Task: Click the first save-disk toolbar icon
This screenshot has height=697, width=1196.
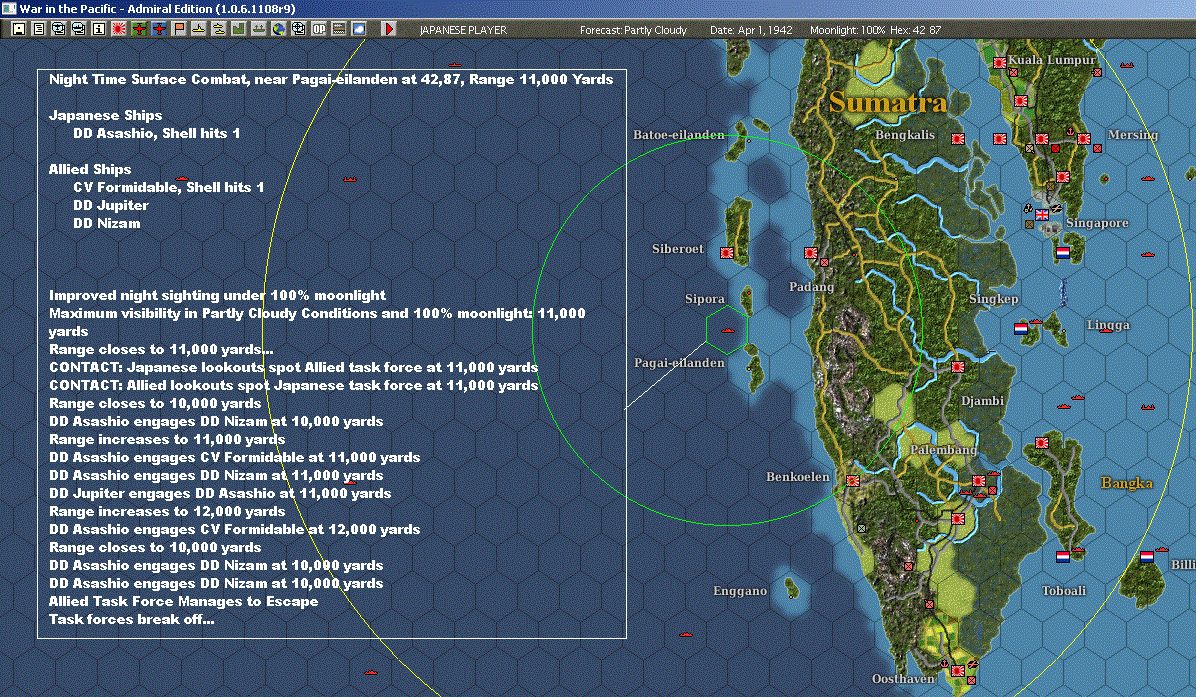Action: [x=19, y=29]
